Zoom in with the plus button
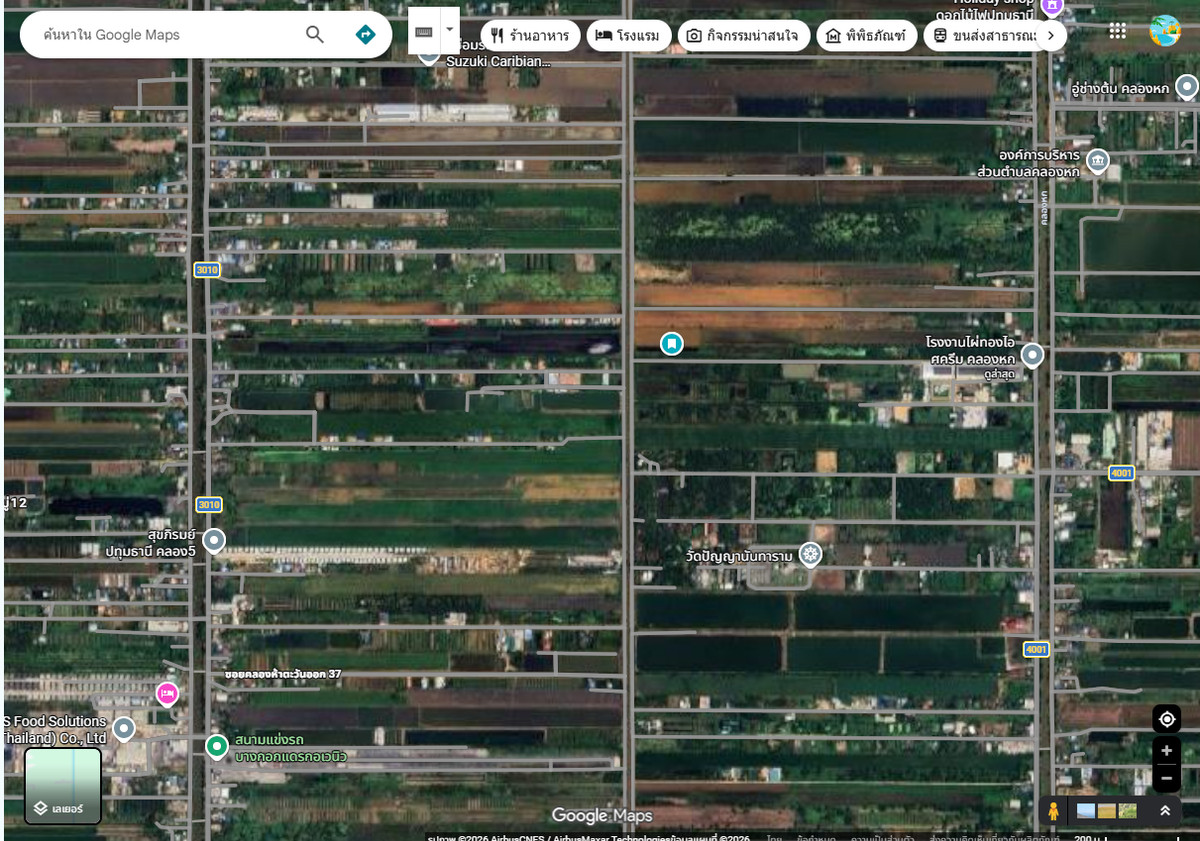 pos(1166,750)
